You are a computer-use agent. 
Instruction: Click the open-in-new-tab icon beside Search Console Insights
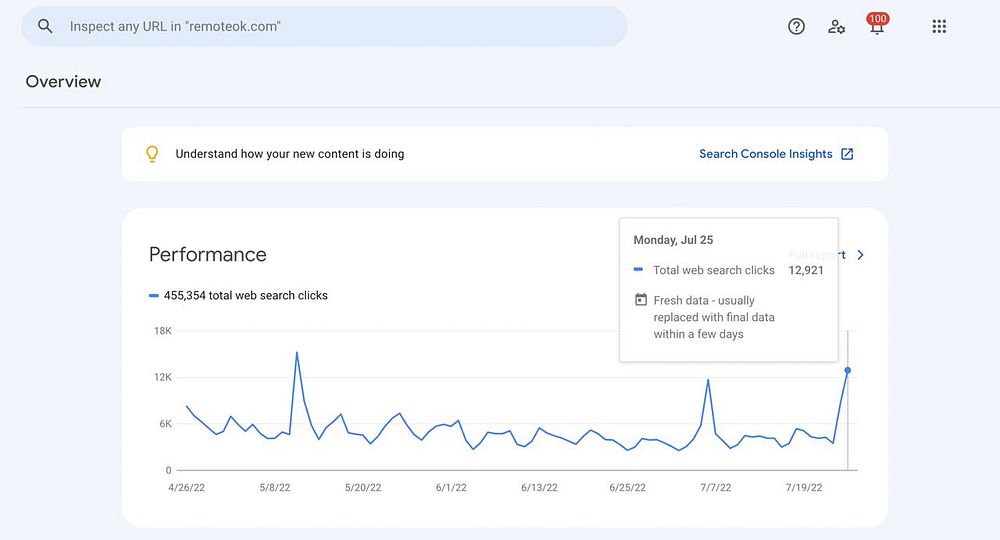point(847,154)
